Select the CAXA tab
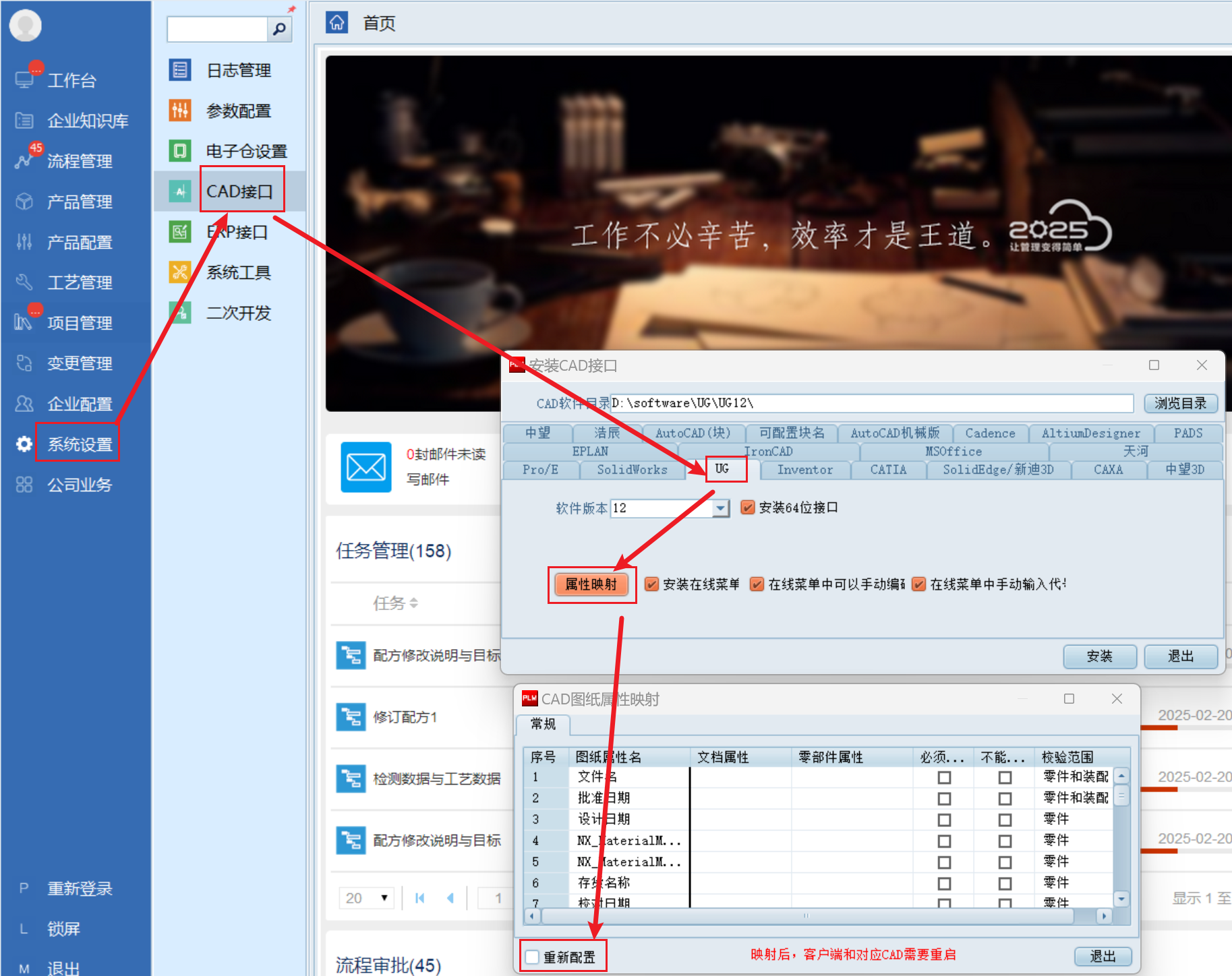The height and width of the screenshot is (976, 1232). pos(1108,470)
